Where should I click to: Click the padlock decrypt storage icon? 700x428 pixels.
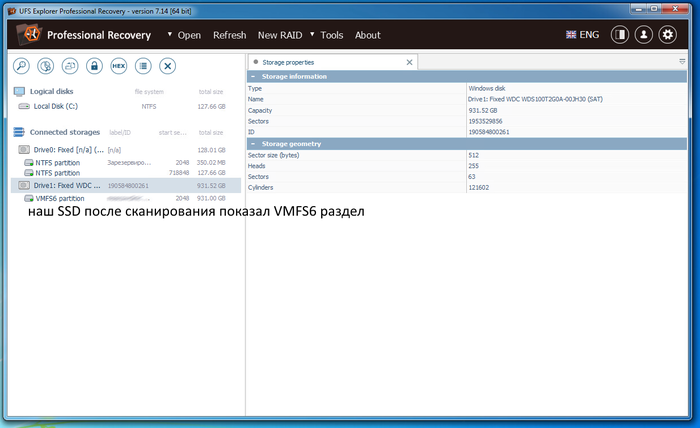[x=94, y=66]
